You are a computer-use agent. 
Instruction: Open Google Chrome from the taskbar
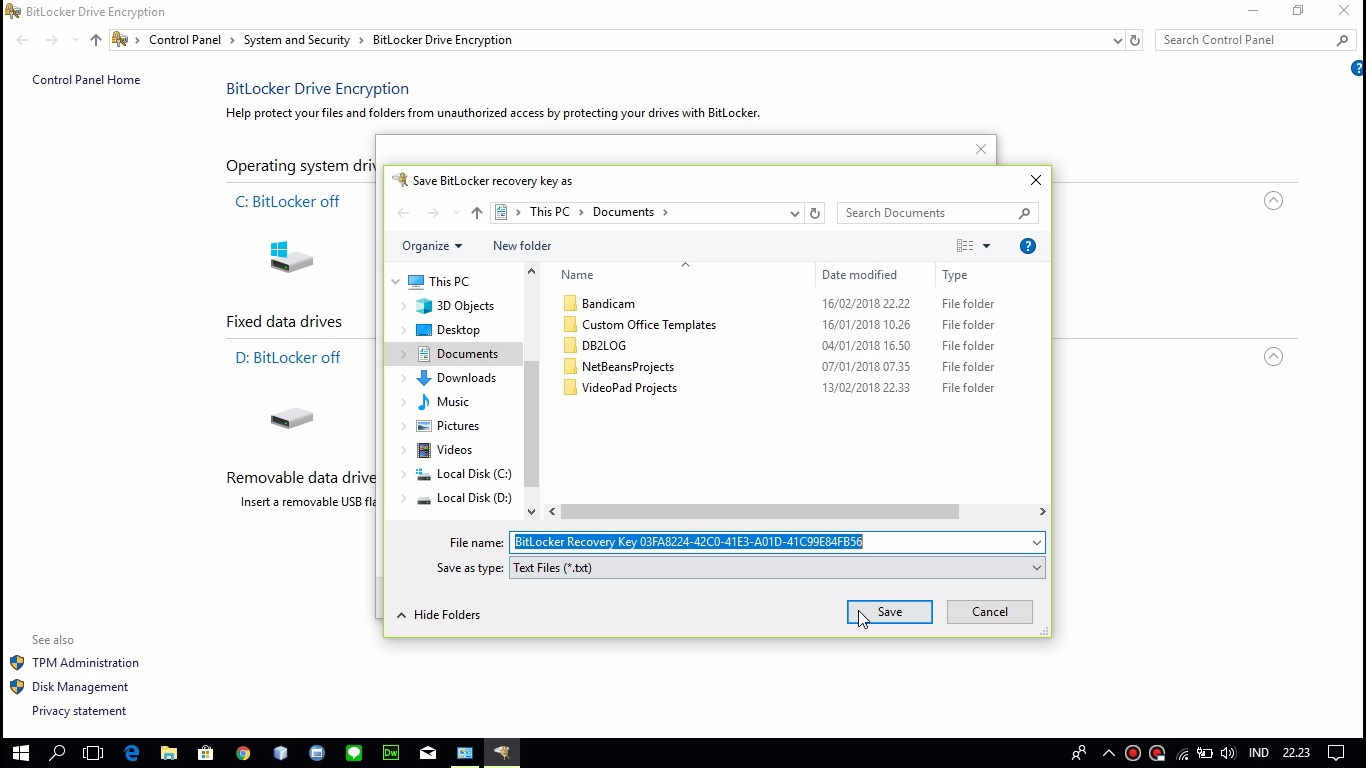pos(243,753)
